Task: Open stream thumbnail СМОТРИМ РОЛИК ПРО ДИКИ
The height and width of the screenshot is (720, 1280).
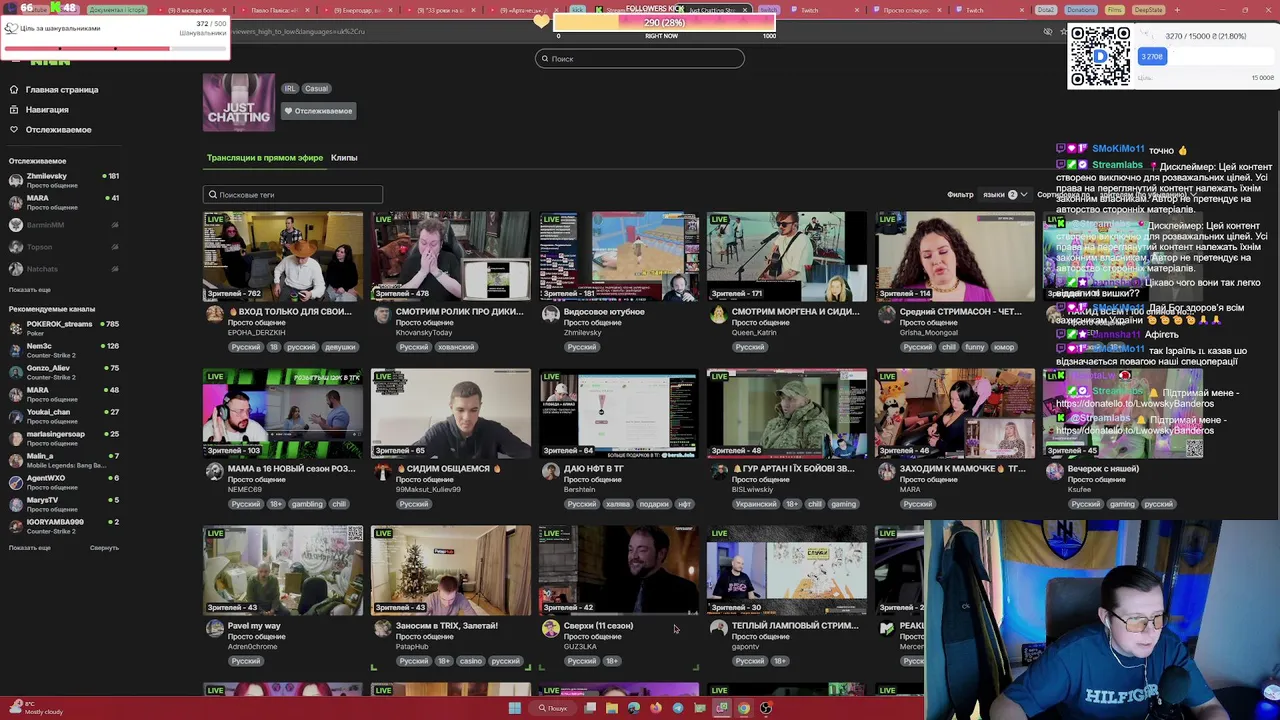Action: click(x=451, y=256)
